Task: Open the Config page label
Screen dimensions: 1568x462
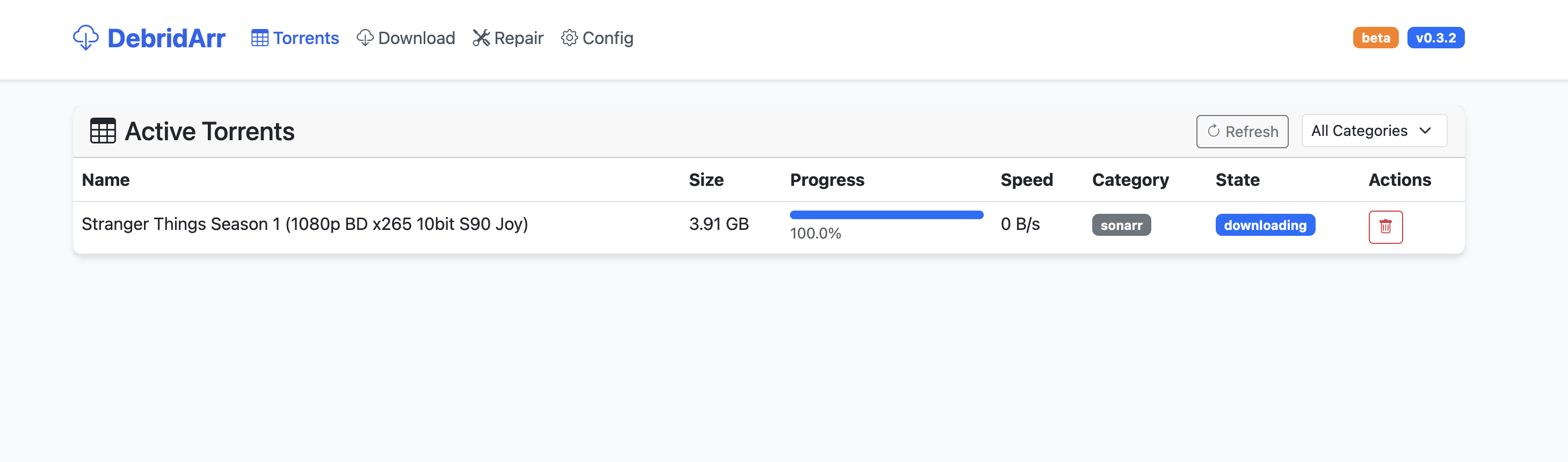Action: tap(607, 38)
